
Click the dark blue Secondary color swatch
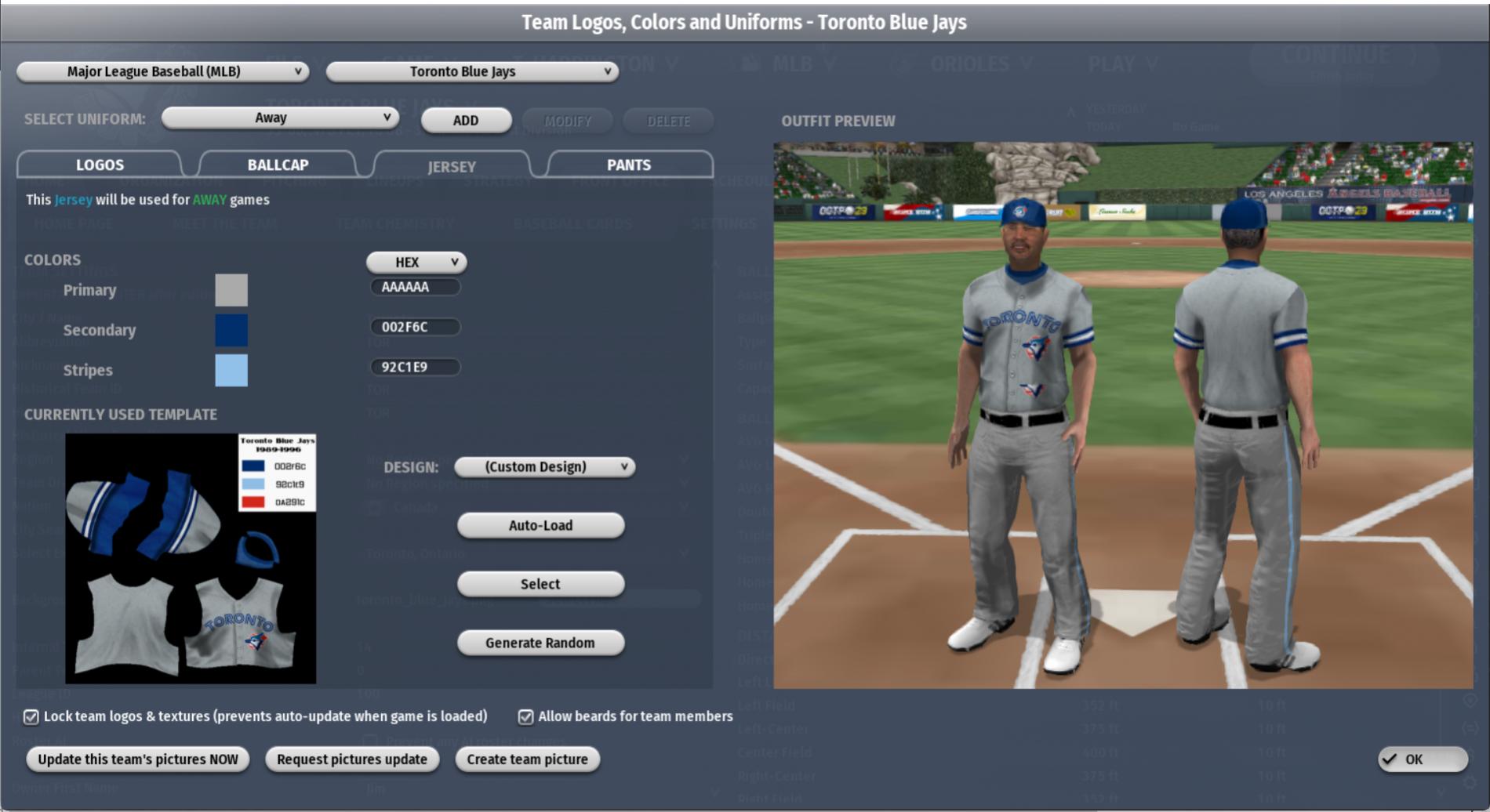(x=231, y=330)
